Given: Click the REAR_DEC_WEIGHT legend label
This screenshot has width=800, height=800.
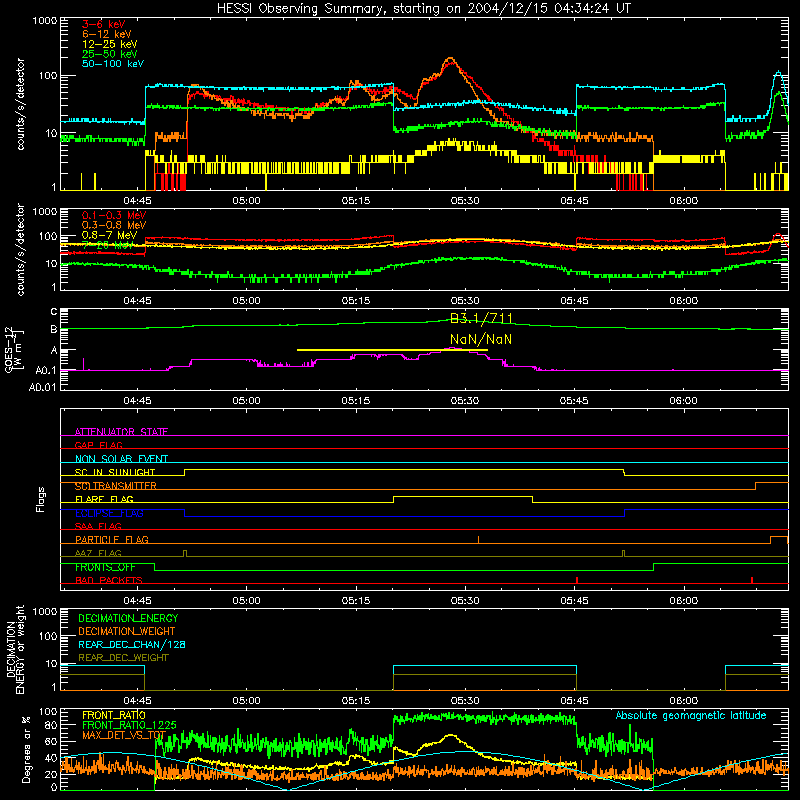Looking at the screenshot, I should click(123, 658).
